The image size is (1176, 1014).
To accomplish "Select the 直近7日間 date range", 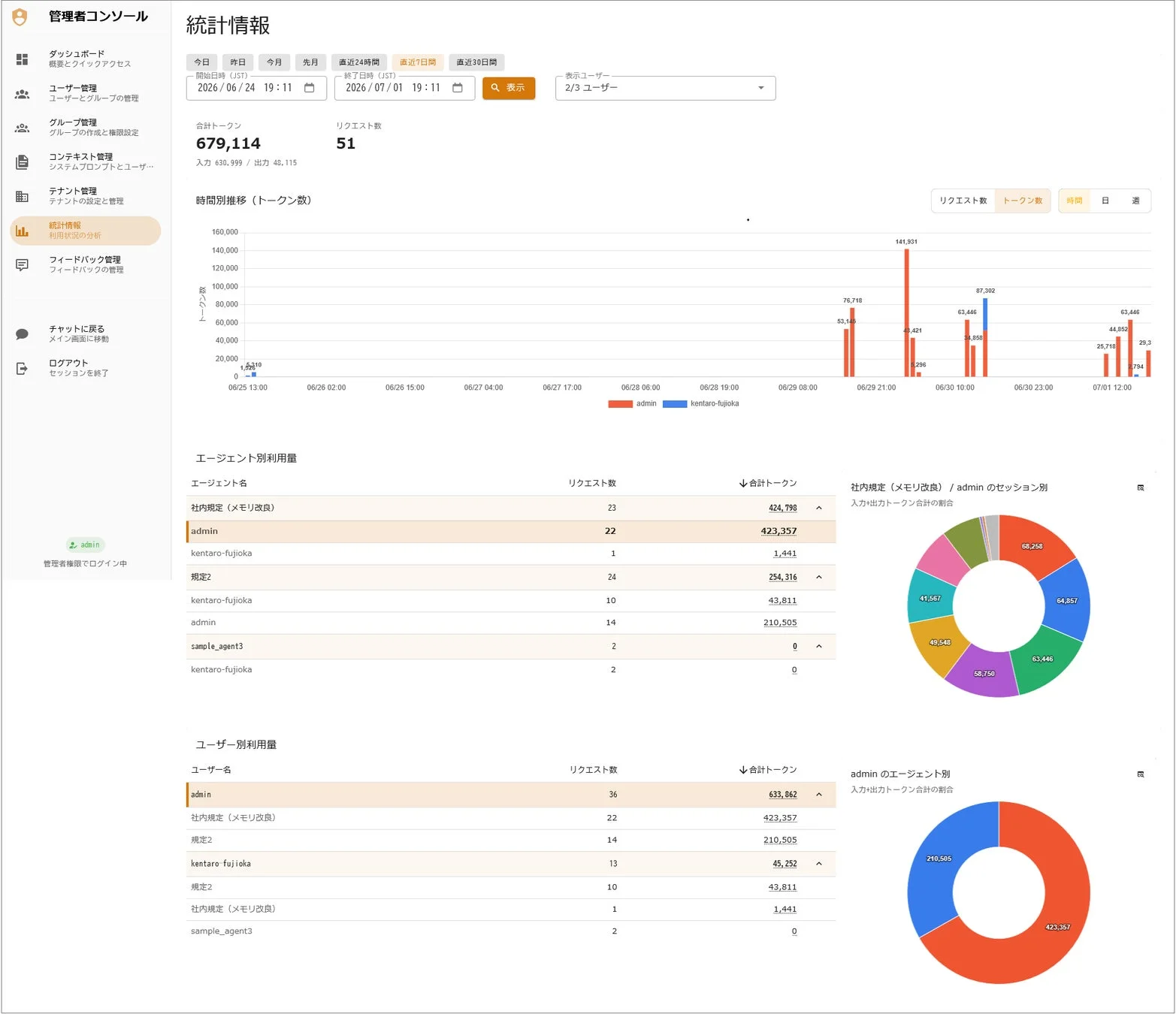I will coord(418,62).
